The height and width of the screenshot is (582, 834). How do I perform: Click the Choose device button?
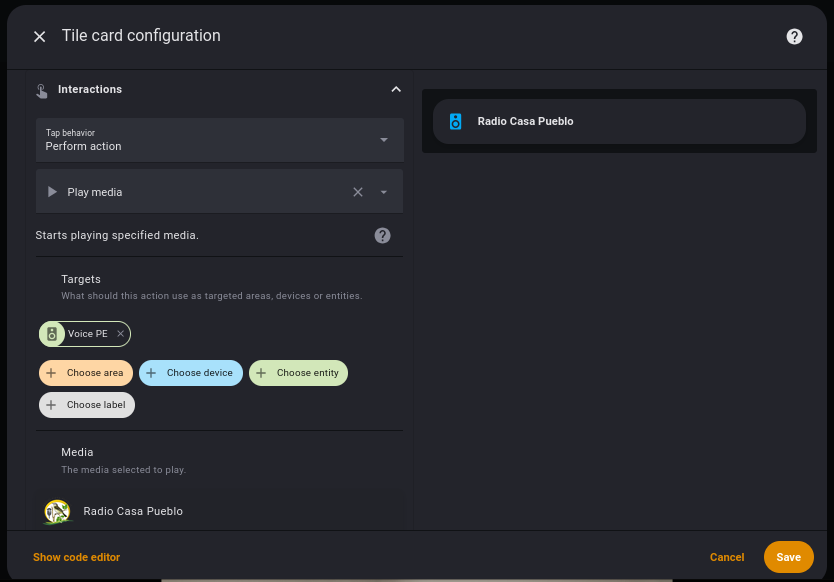[191, 373]
